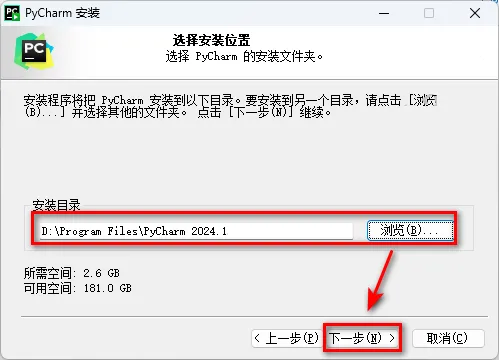499x360 pixels.
Task: Click the 安装程序将把 PyCharm instruction paragraph
Action: click(x=230, y=106)
